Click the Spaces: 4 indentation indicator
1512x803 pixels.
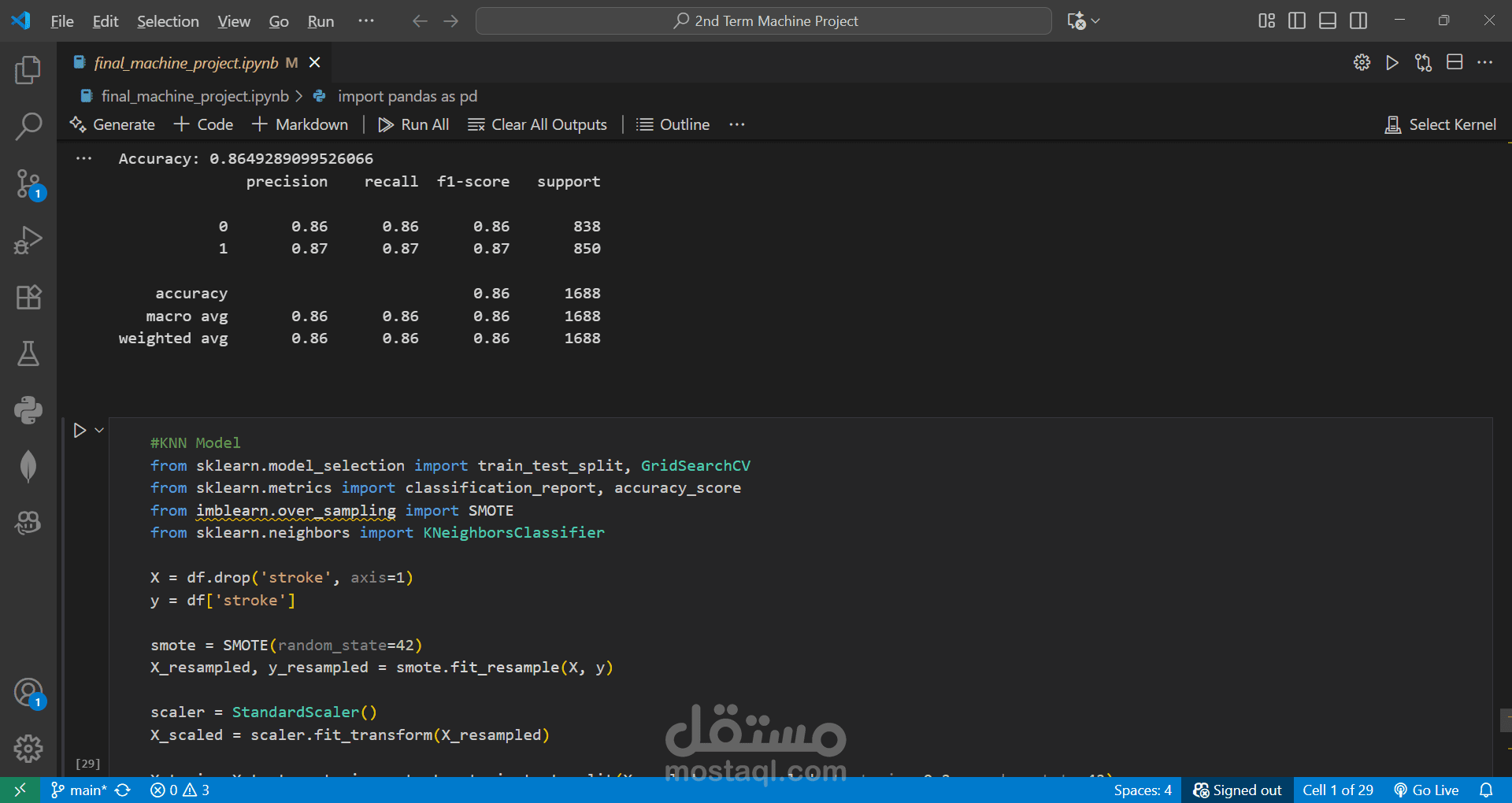pyautogui.click(x=1142, y=790)
